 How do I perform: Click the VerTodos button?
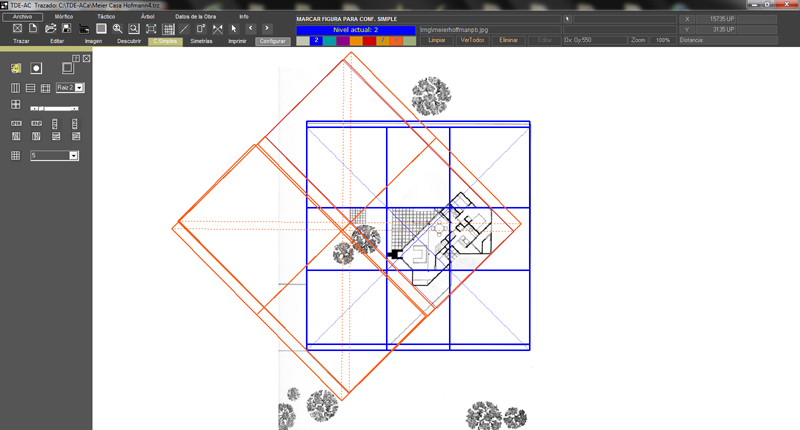472,40
